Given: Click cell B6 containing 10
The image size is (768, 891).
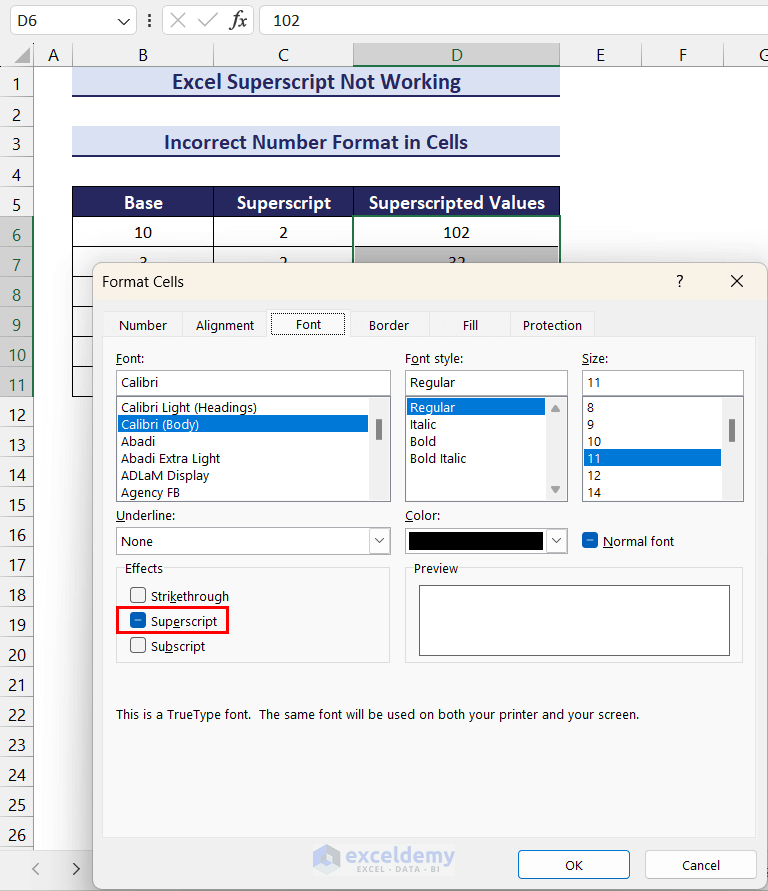Looking at the screenshot, I should [143, 232].
